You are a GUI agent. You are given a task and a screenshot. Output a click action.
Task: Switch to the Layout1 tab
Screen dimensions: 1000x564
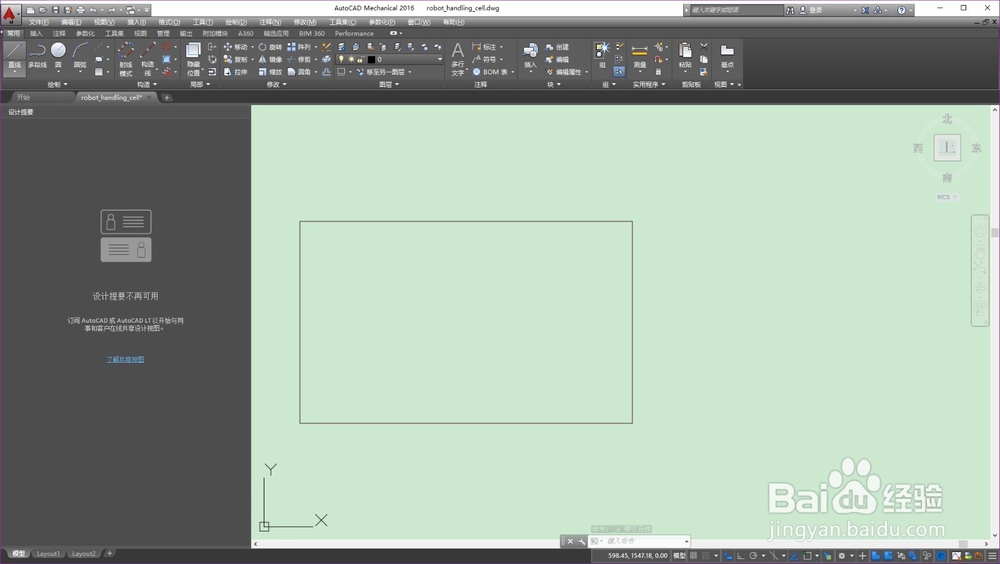click(x=48, y=554)
